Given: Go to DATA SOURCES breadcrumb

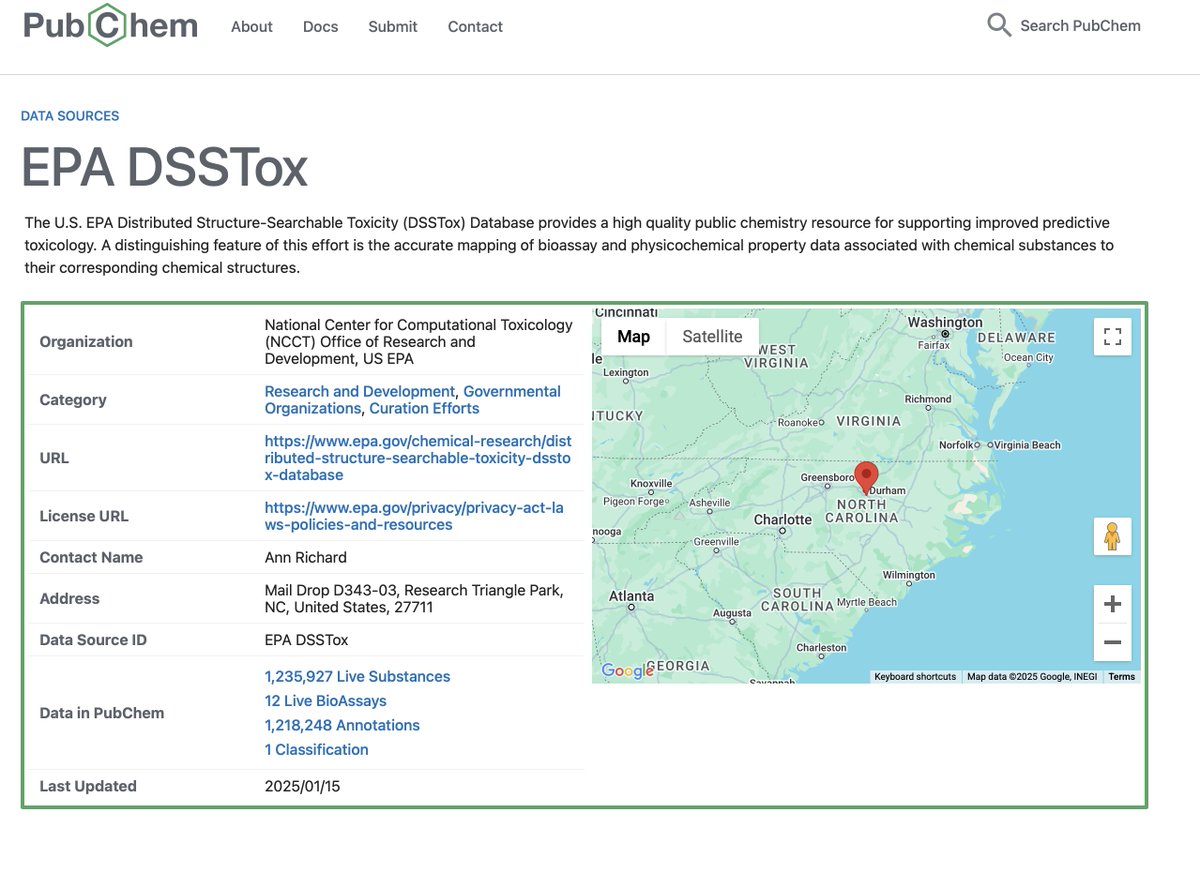Looking at the screenshot, I should (70, 116).
